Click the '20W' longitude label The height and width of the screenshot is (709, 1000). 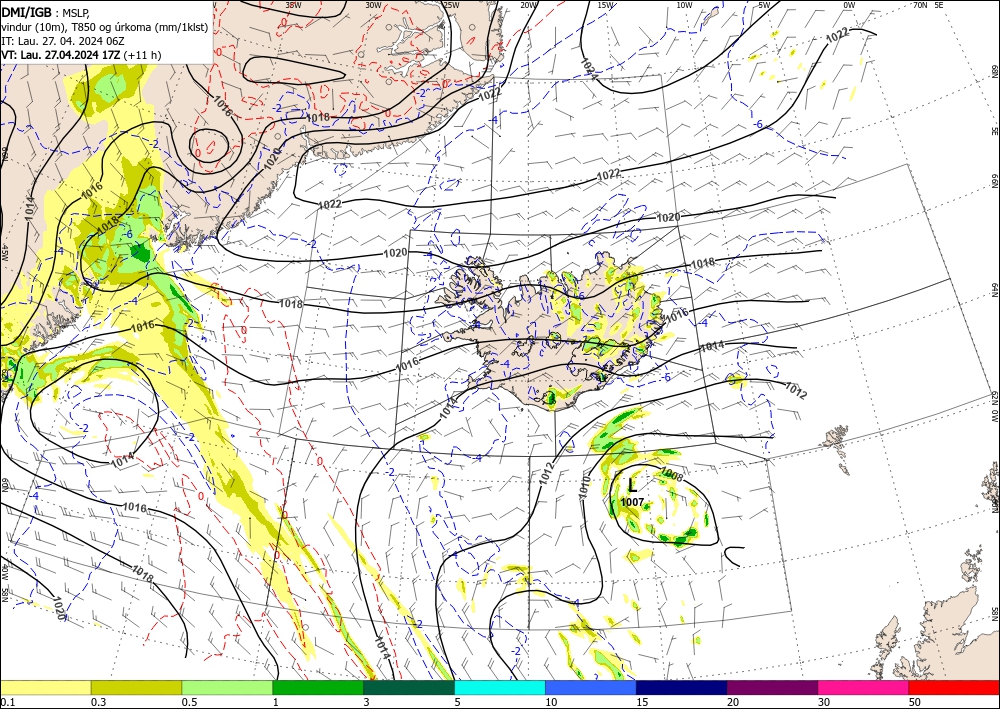(x=528, y=4)
